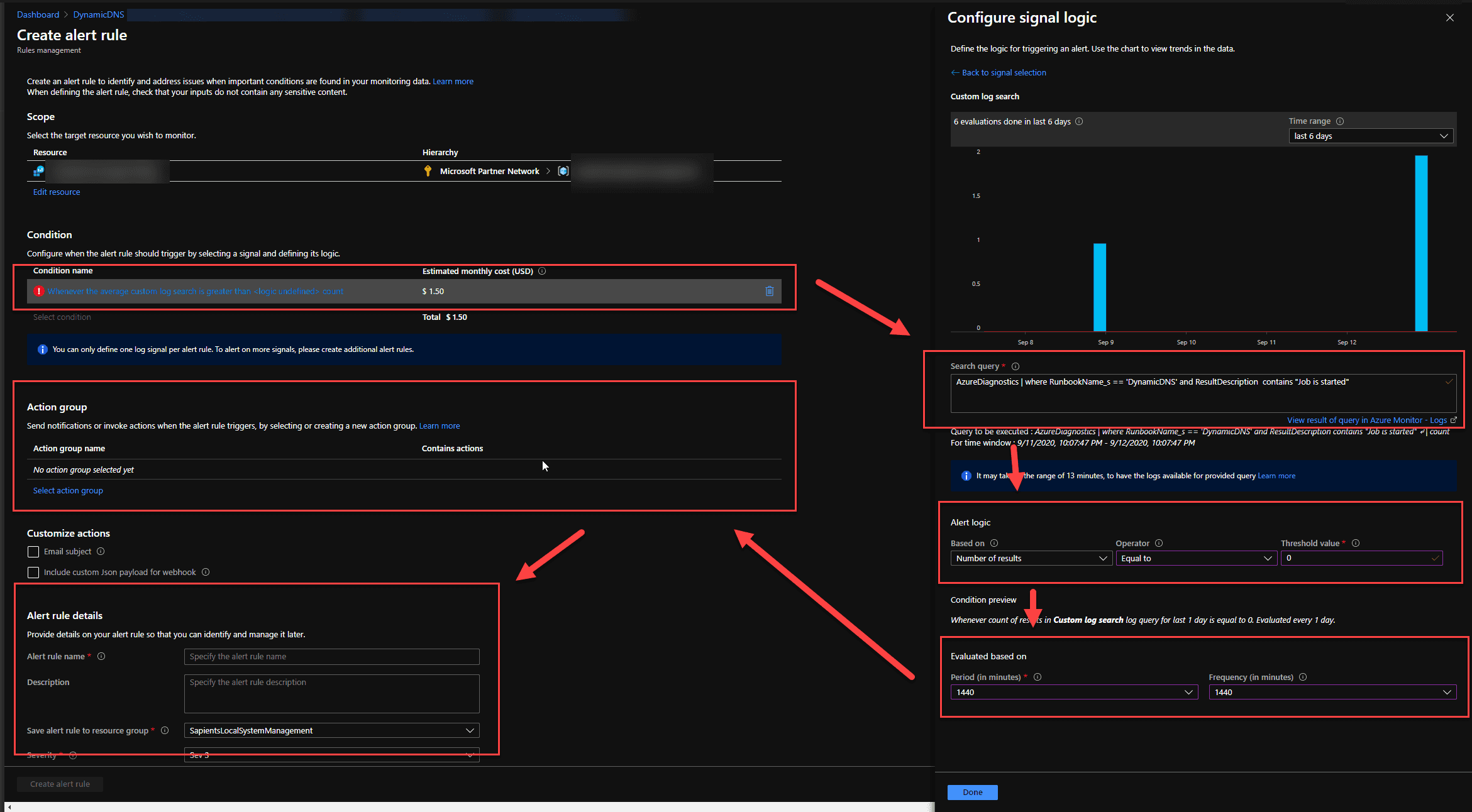Click the red error icon on condition row
The width and height of the screenshot is (1472, 812).
point(39,291)
